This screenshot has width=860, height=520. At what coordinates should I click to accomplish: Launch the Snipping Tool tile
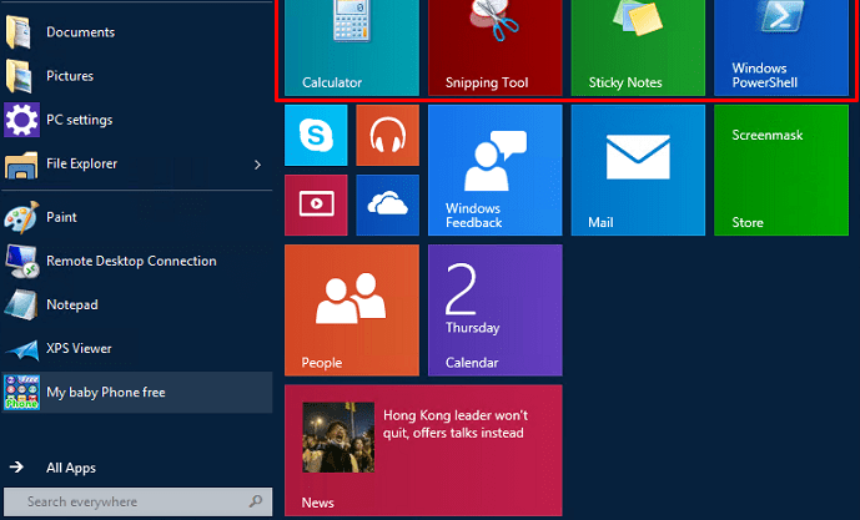(x=495, y=48)
